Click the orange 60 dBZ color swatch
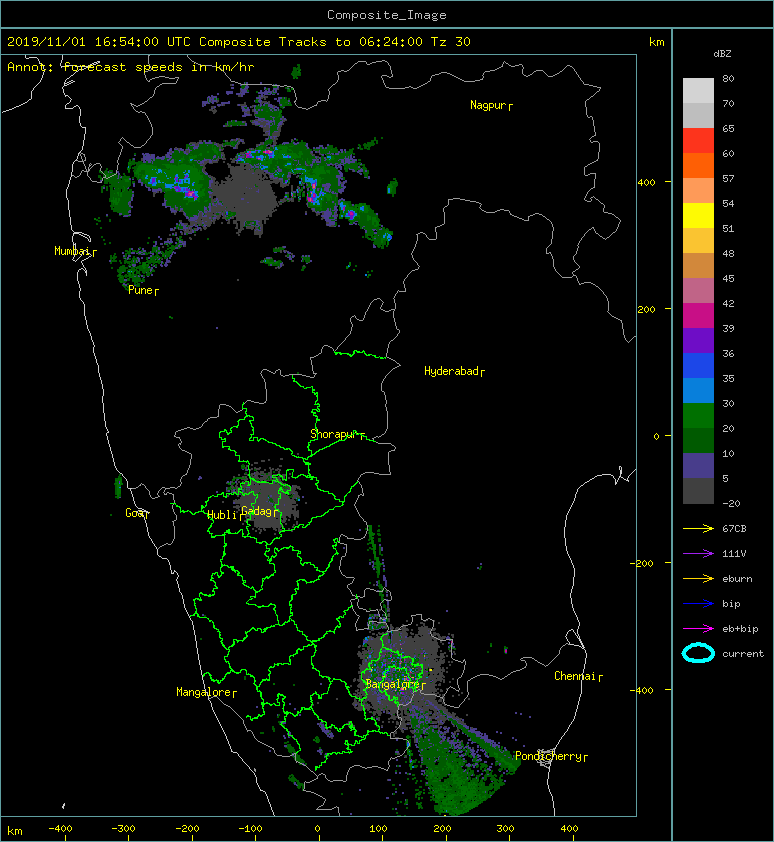The height and width of the screenshot is (842, 774). [x=698, y=165]
